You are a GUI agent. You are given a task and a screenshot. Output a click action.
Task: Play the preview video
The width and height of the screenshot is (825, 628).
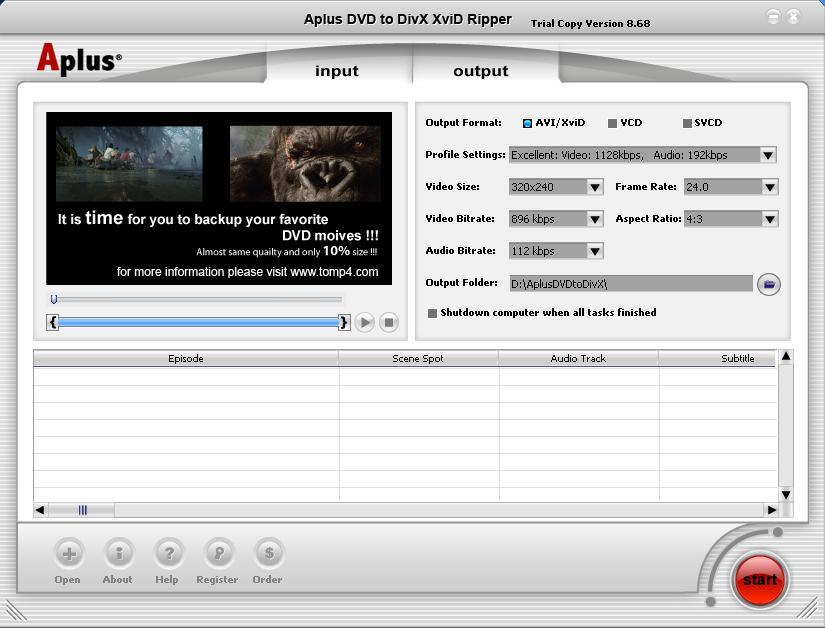(365, 322)
